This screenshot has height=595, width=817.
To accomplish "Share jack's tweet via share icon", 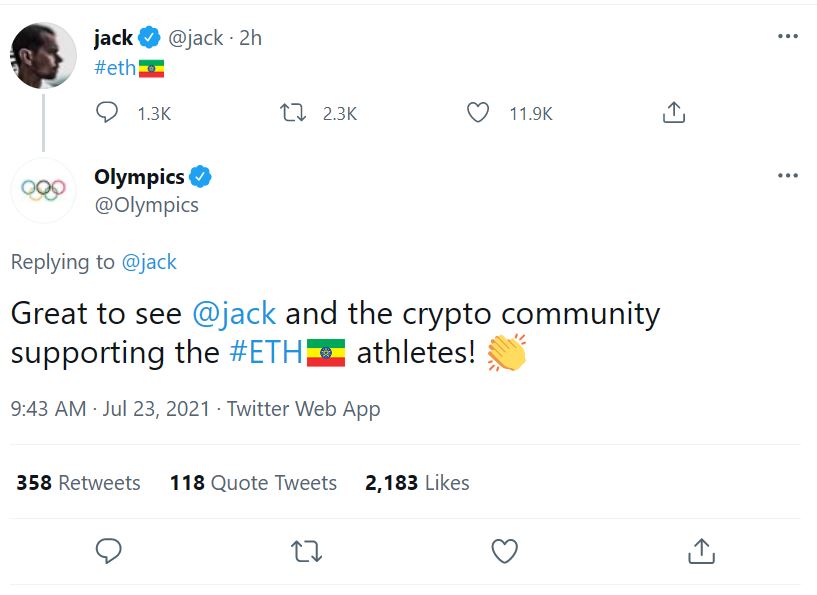I will click(674, 113).
